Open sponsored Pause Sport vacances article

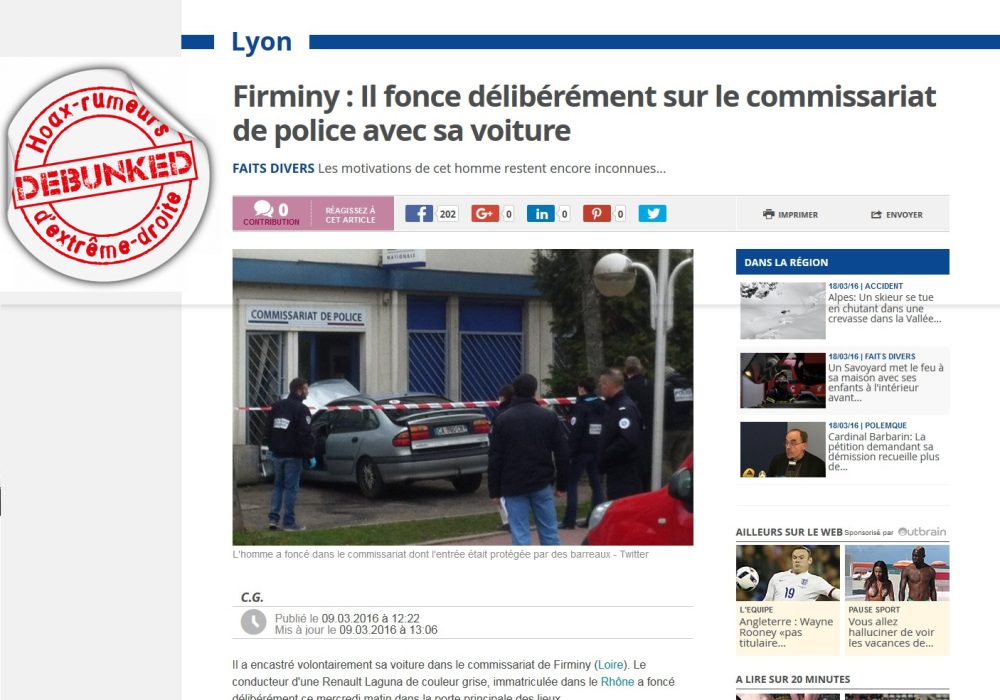tap(897, 599)
